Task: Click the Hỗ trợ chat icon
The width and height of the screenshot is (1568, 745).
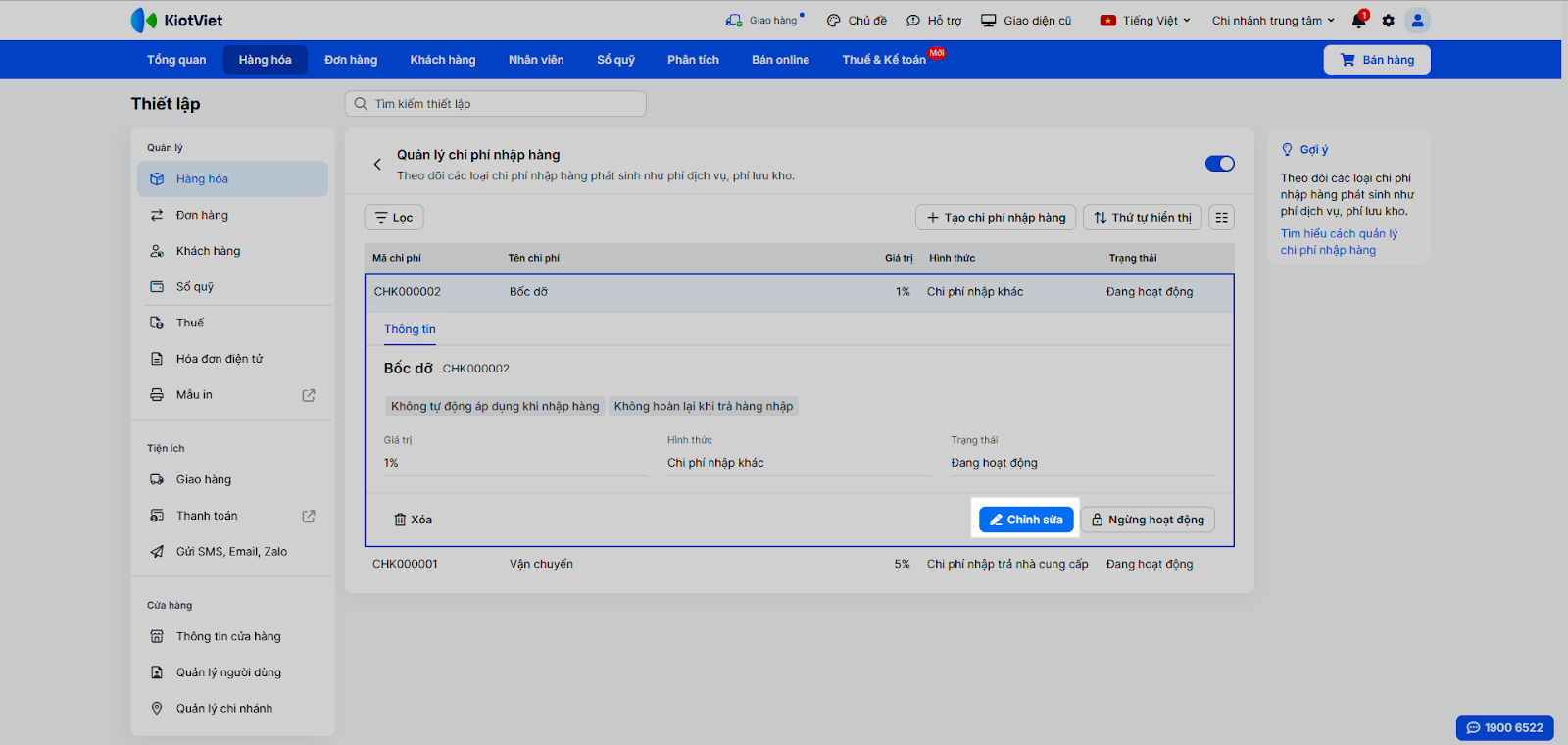Action: [x=913, y=20]
